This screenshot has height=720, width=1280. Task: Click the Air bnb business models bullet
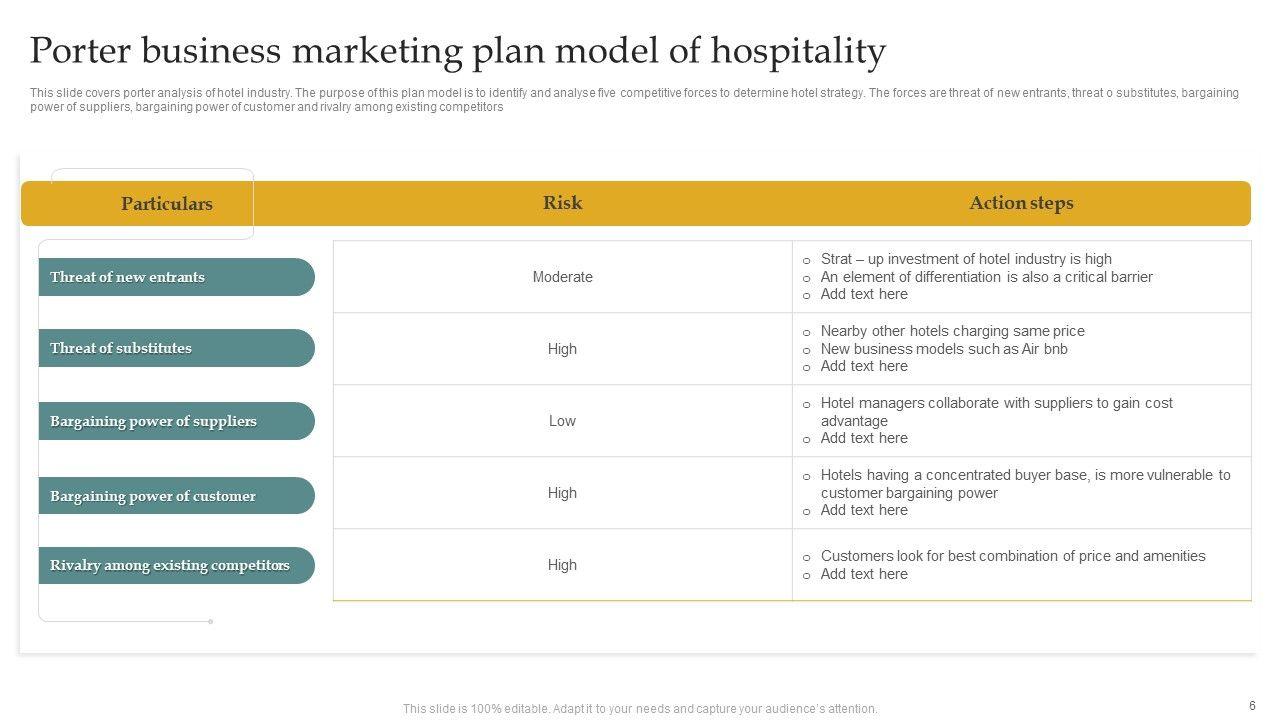(x=944, y=349)
